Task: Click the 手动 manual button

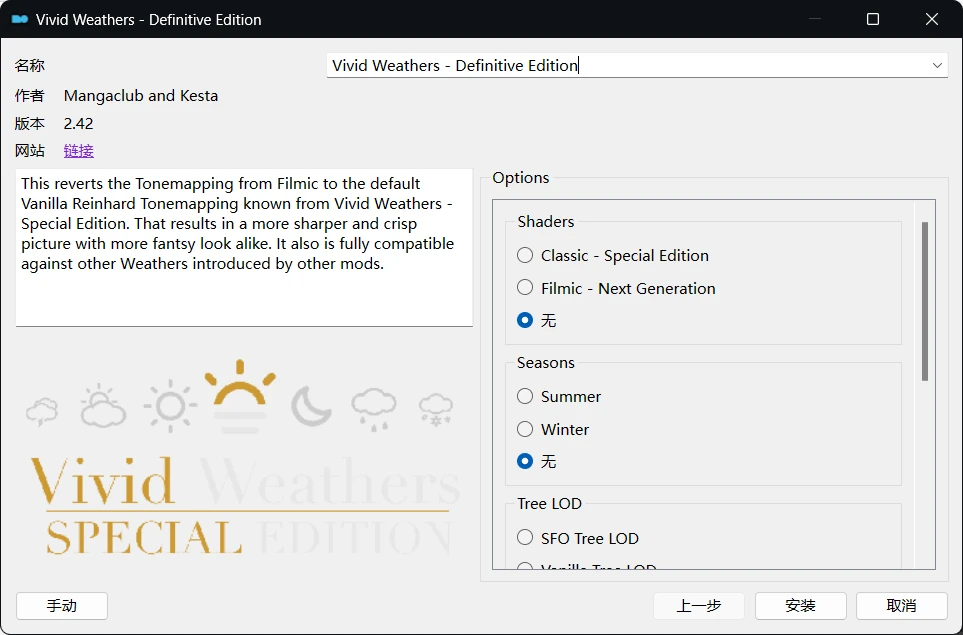Action: click(62, 606)
